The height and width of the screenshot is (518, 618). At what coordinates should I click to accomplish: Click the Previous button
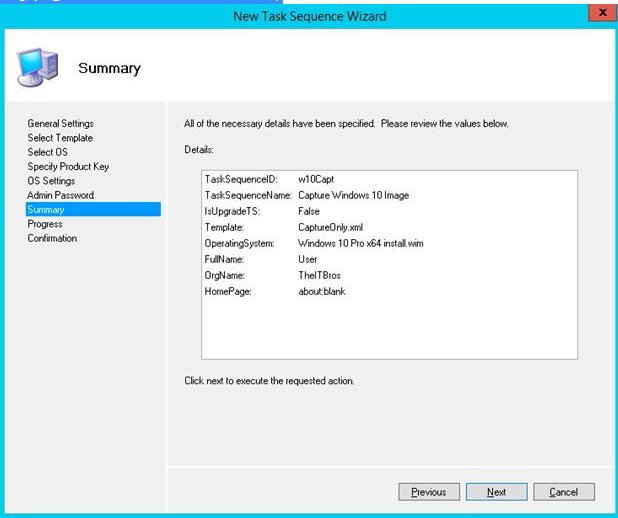pyautogui.click(x=429, y=492)
